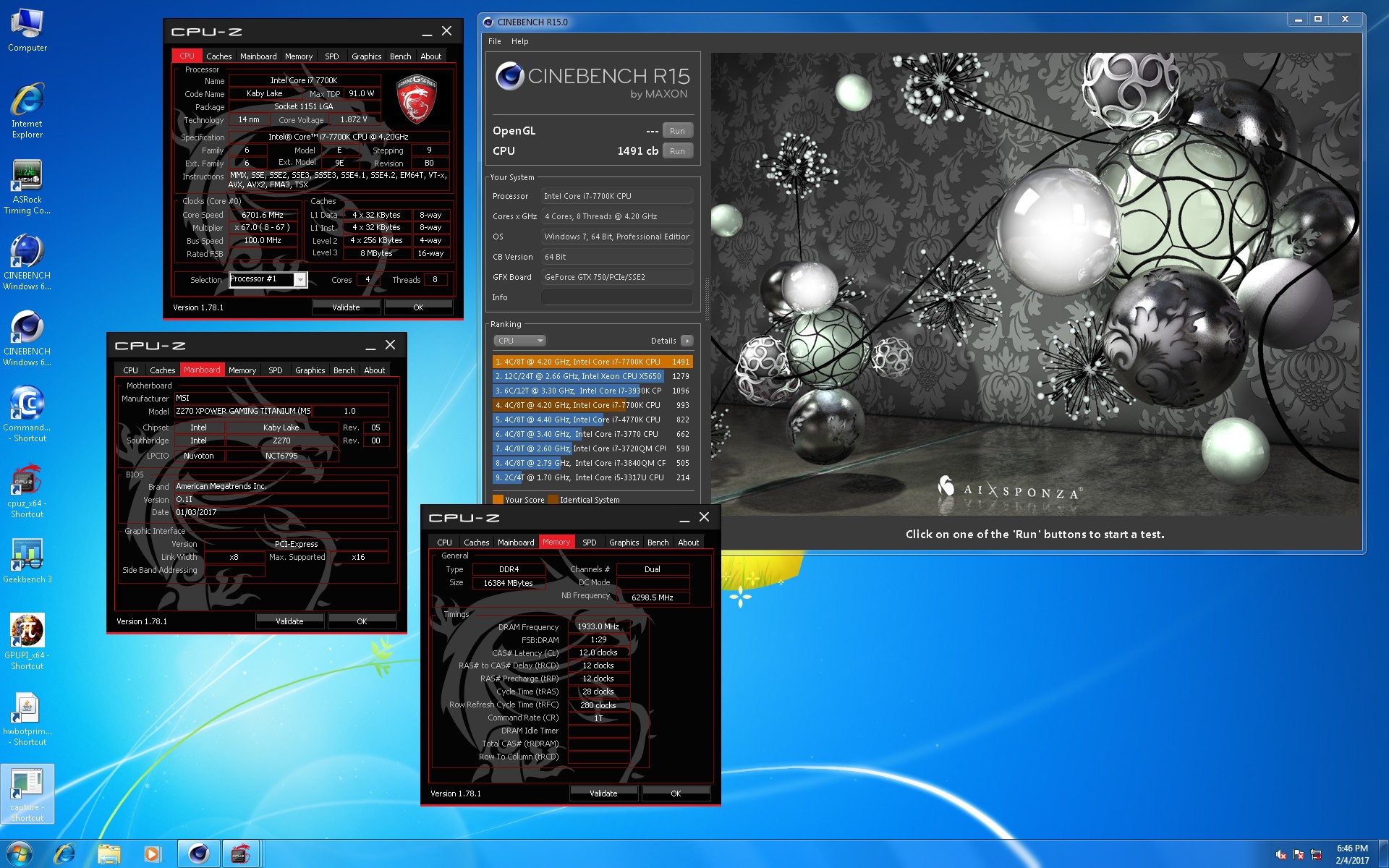Click OK in Memory CPU-Z window
The height and width of the screenshot is (868, 1389).
click(676, 793)
